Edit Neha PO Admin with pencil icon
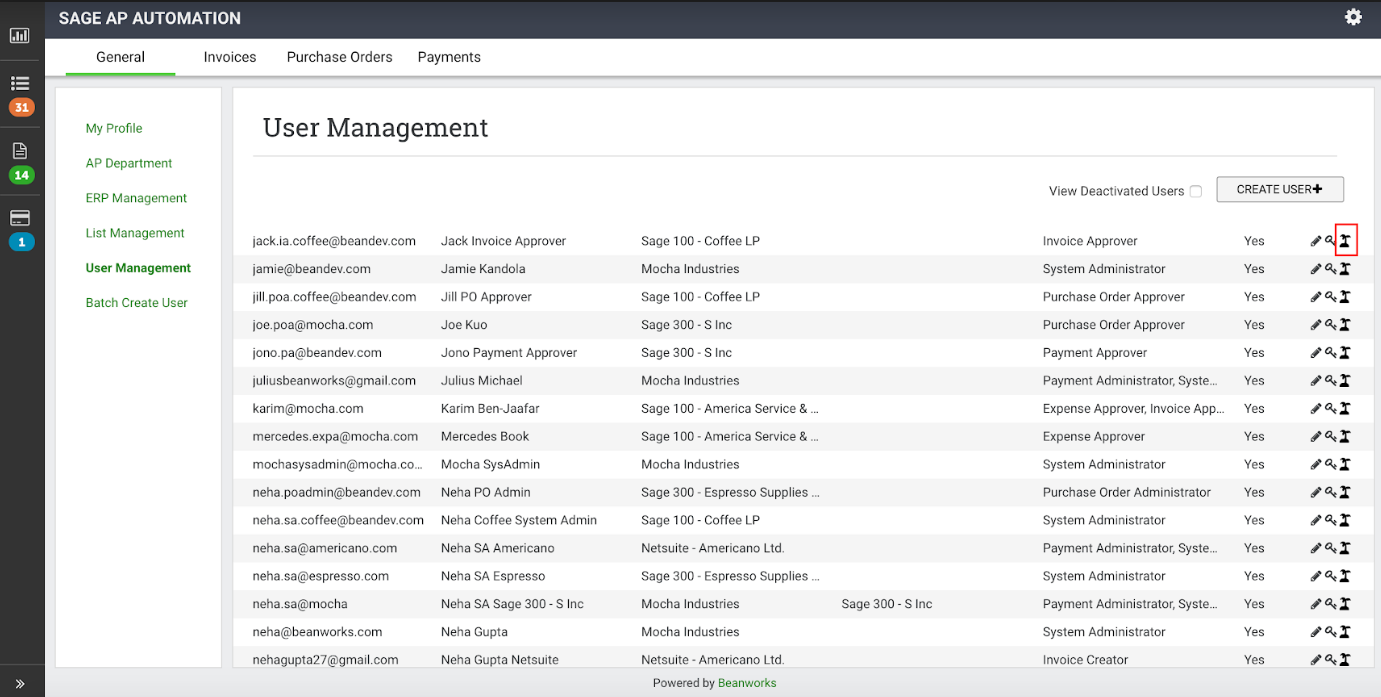This screenshot has width=1381, height=697. click(1316, 492)
